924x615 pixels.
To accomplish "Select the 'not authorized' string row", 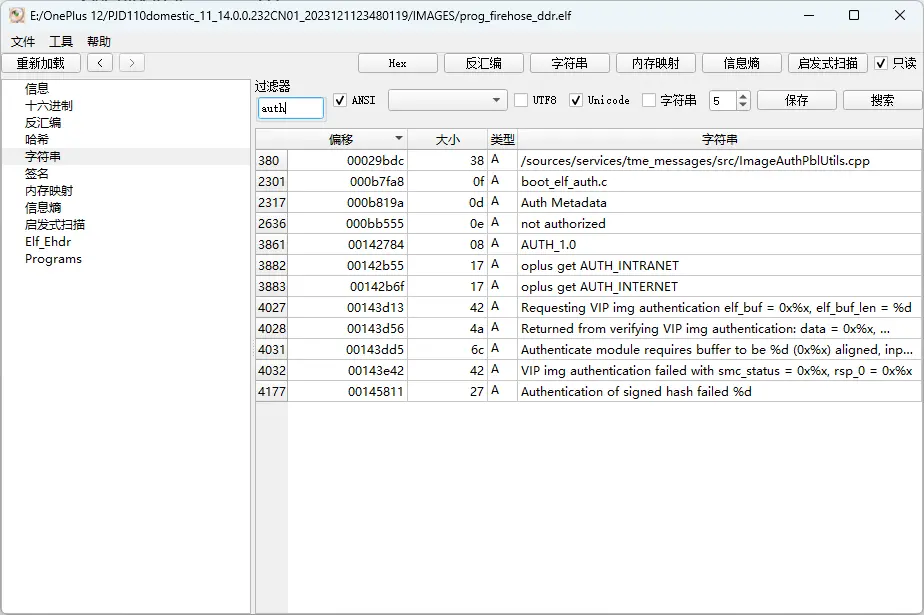I will (x=563, y=224).
